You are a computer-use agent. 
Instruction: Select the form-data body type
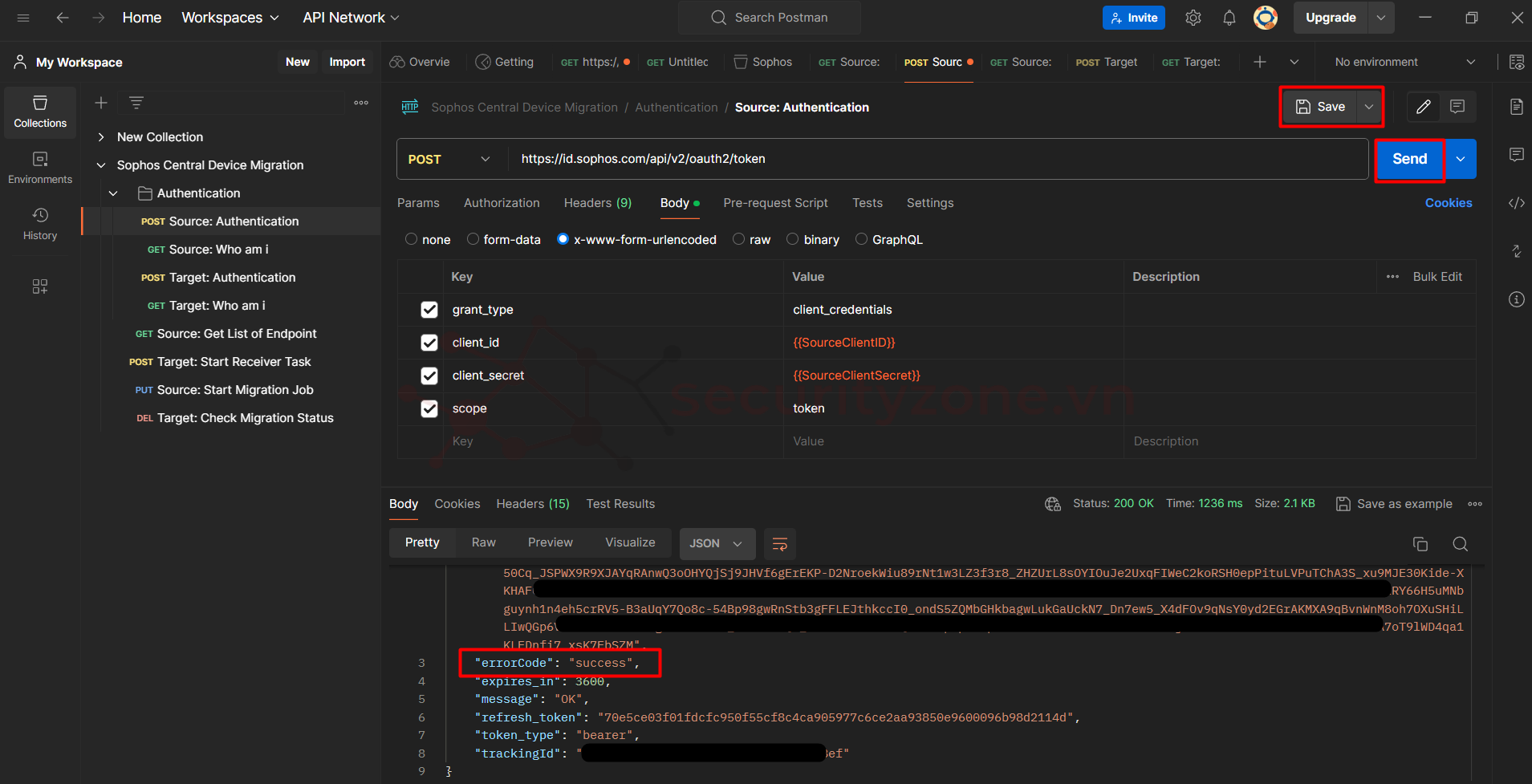click(x=473, y=239)
